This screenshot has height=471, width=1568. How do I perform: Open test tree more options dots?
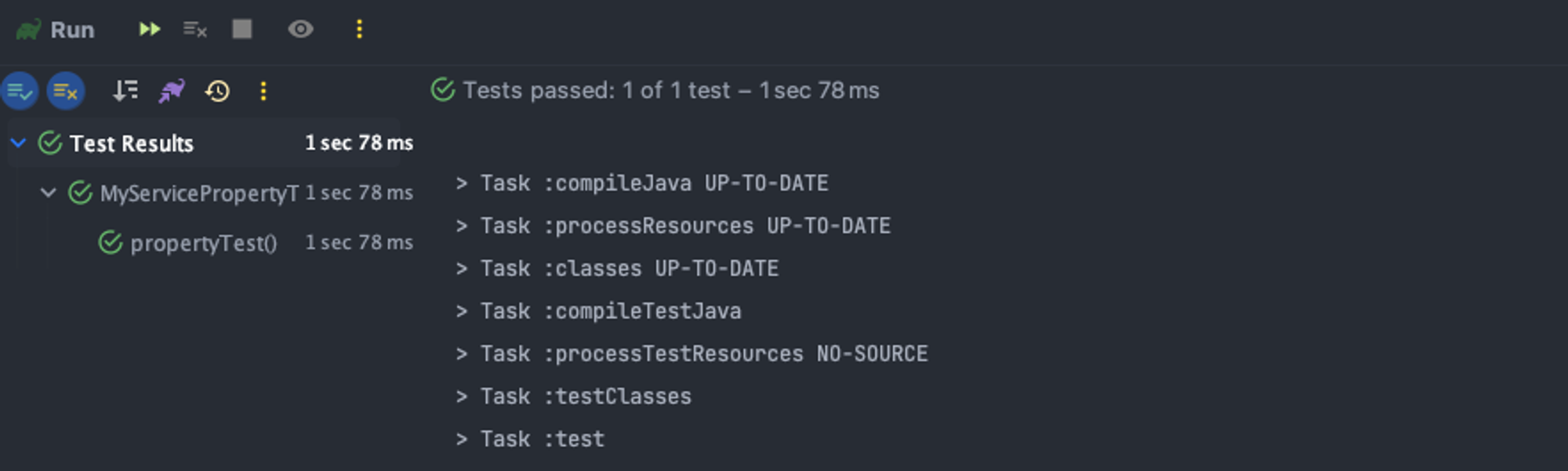[263, 91]
